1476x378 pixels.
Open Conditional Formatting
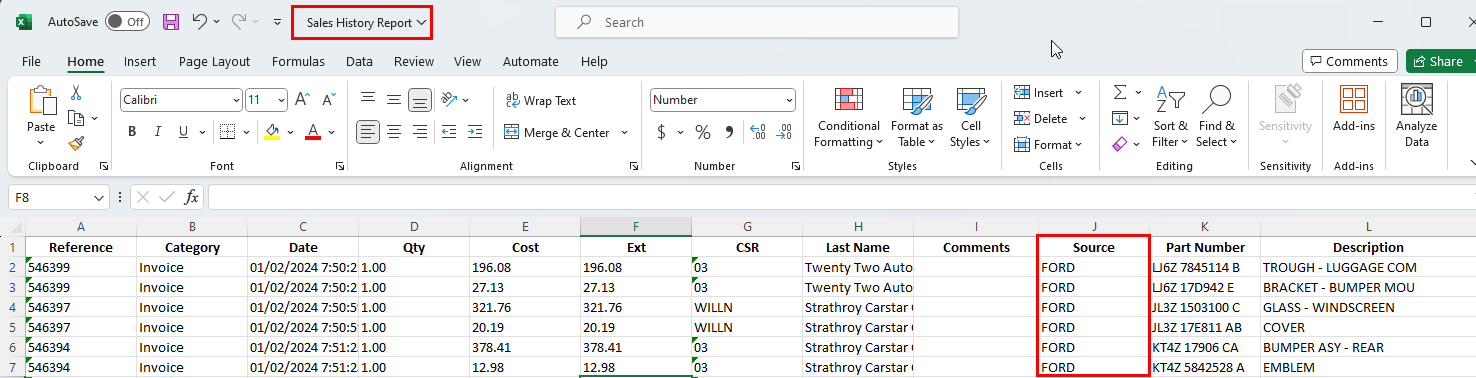point(849,117)
